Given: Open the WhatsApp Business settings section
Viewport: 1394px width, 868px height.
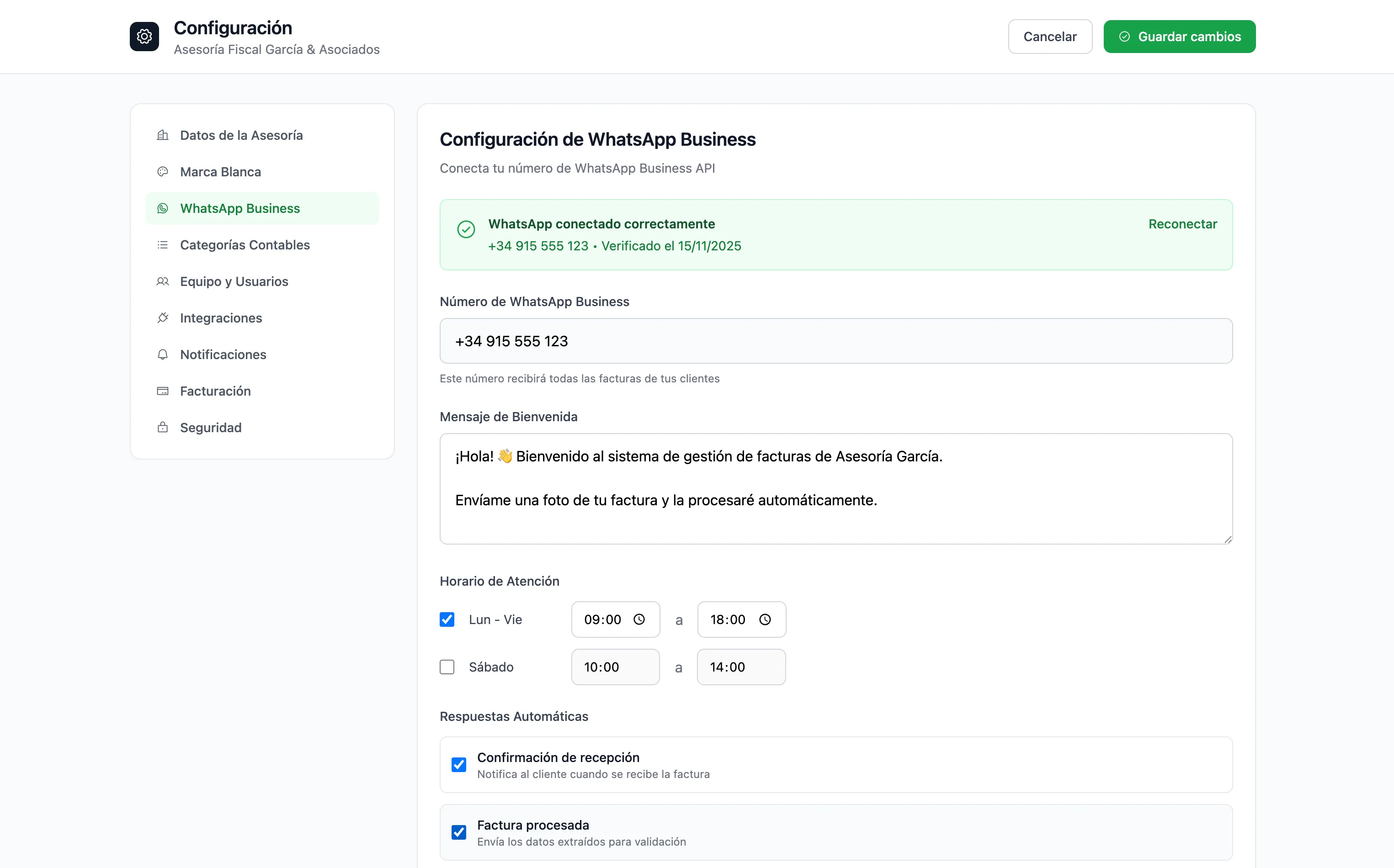Looking at the screenshot, I should 239,208.
